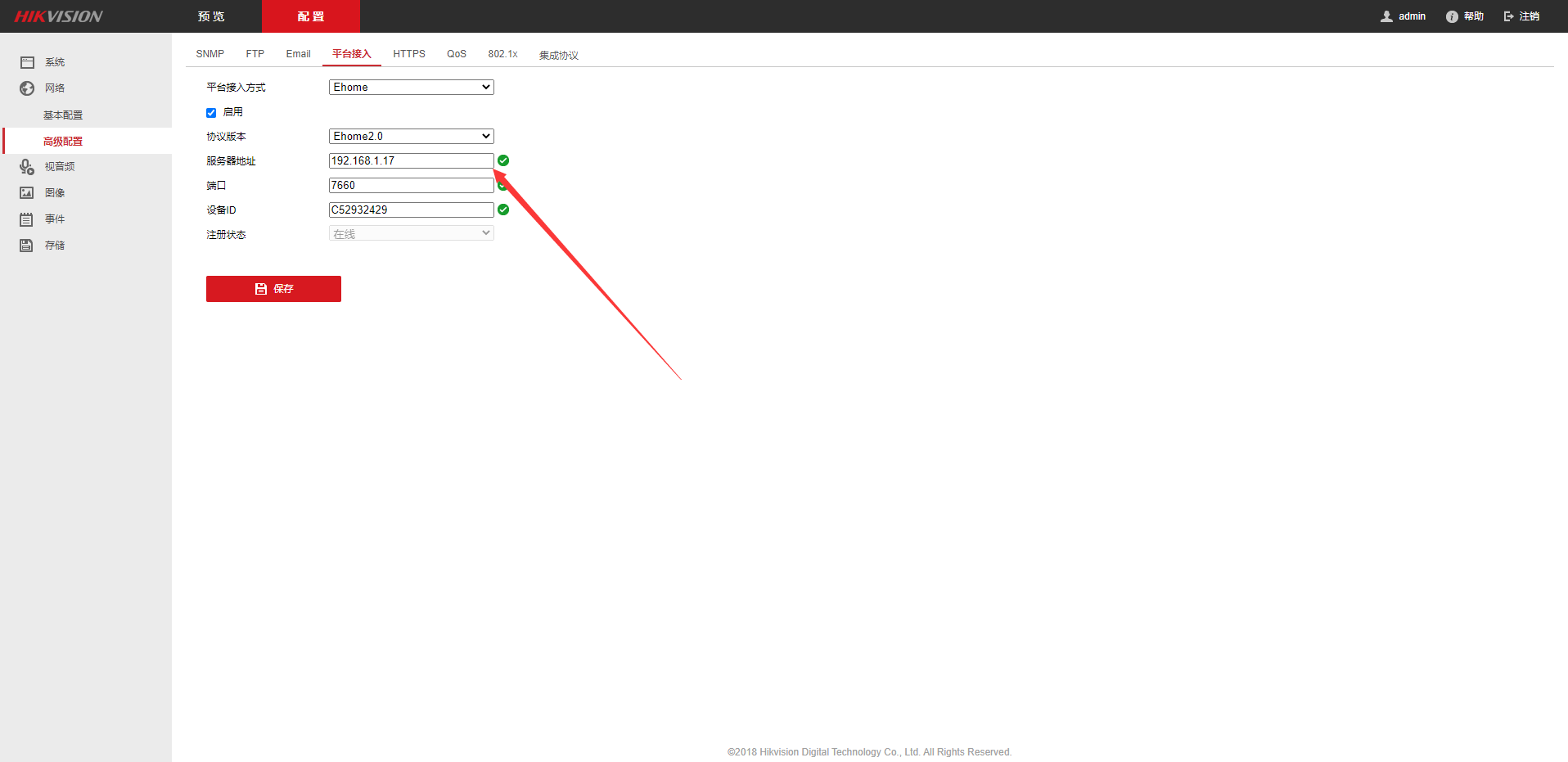Image resolution: width=1568 pixels, height=762 pixels.
Task: Open the 注册状态 在线 dropdown
Action: (x=411, y=233)
